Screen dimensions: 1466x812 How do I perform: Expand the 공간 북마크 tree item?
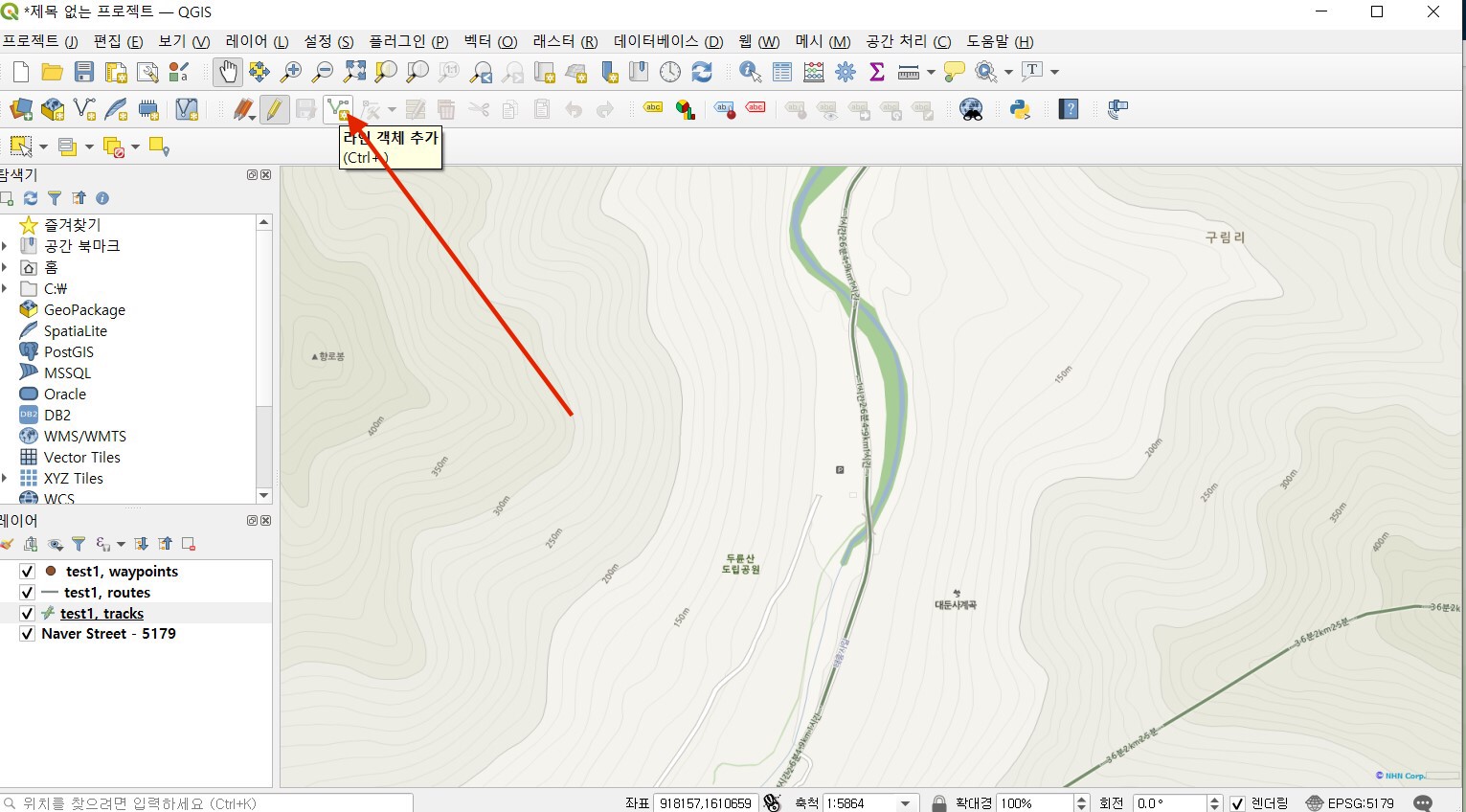point(5,246)
